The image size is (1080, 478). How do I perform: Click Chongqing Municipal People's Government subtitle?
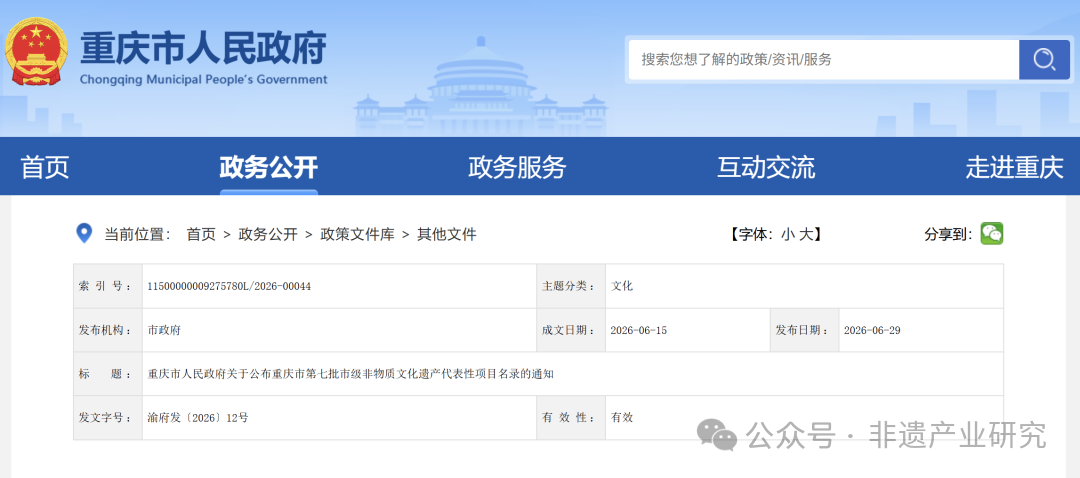204,79
